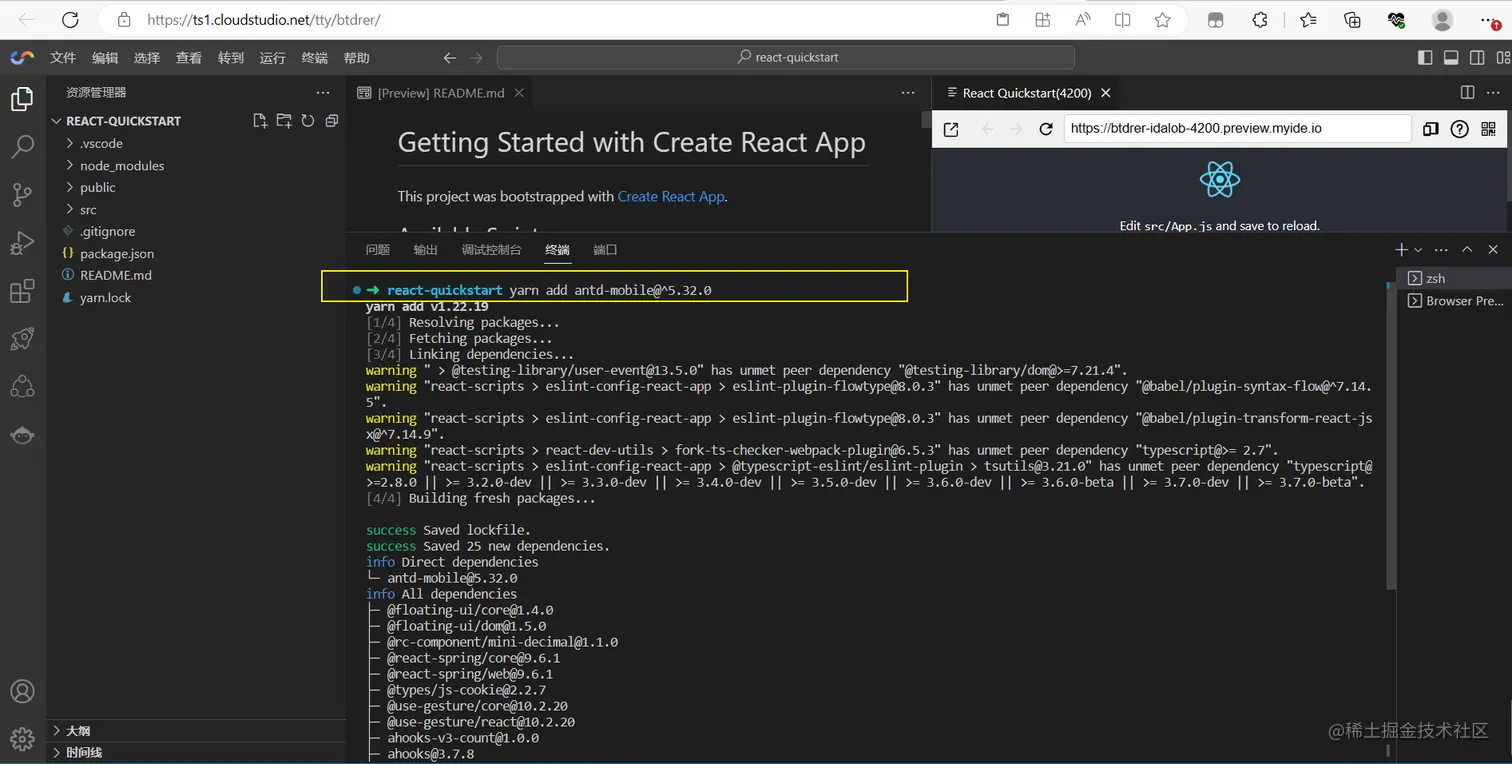Show the preview QR code
This screenshot has height=764, width=1512.
1488,129
